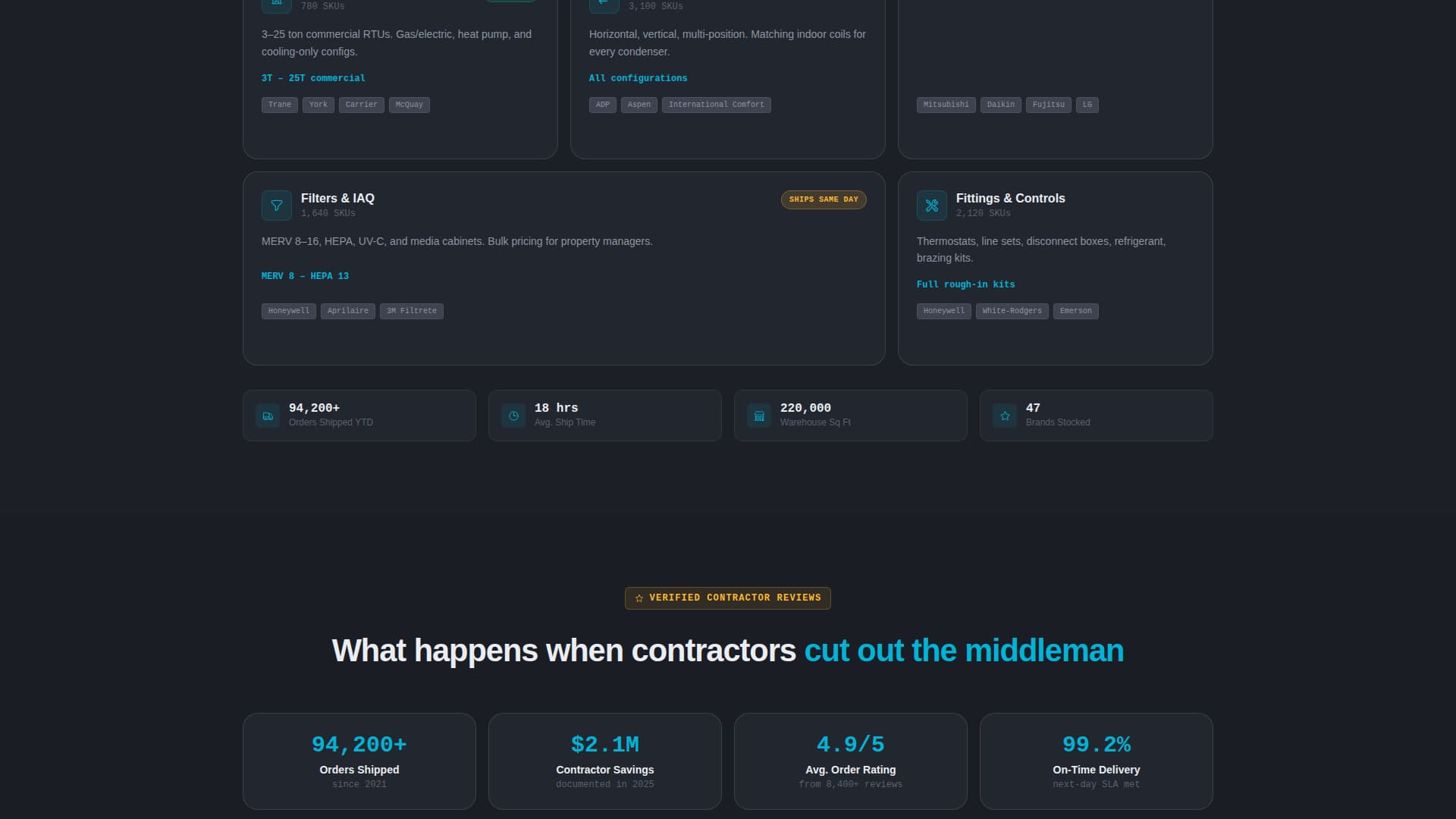This screenshot has height=819, width=1456.
Task: Open the 3T – 25T commercial link
Action: click(x=313, y=78)
